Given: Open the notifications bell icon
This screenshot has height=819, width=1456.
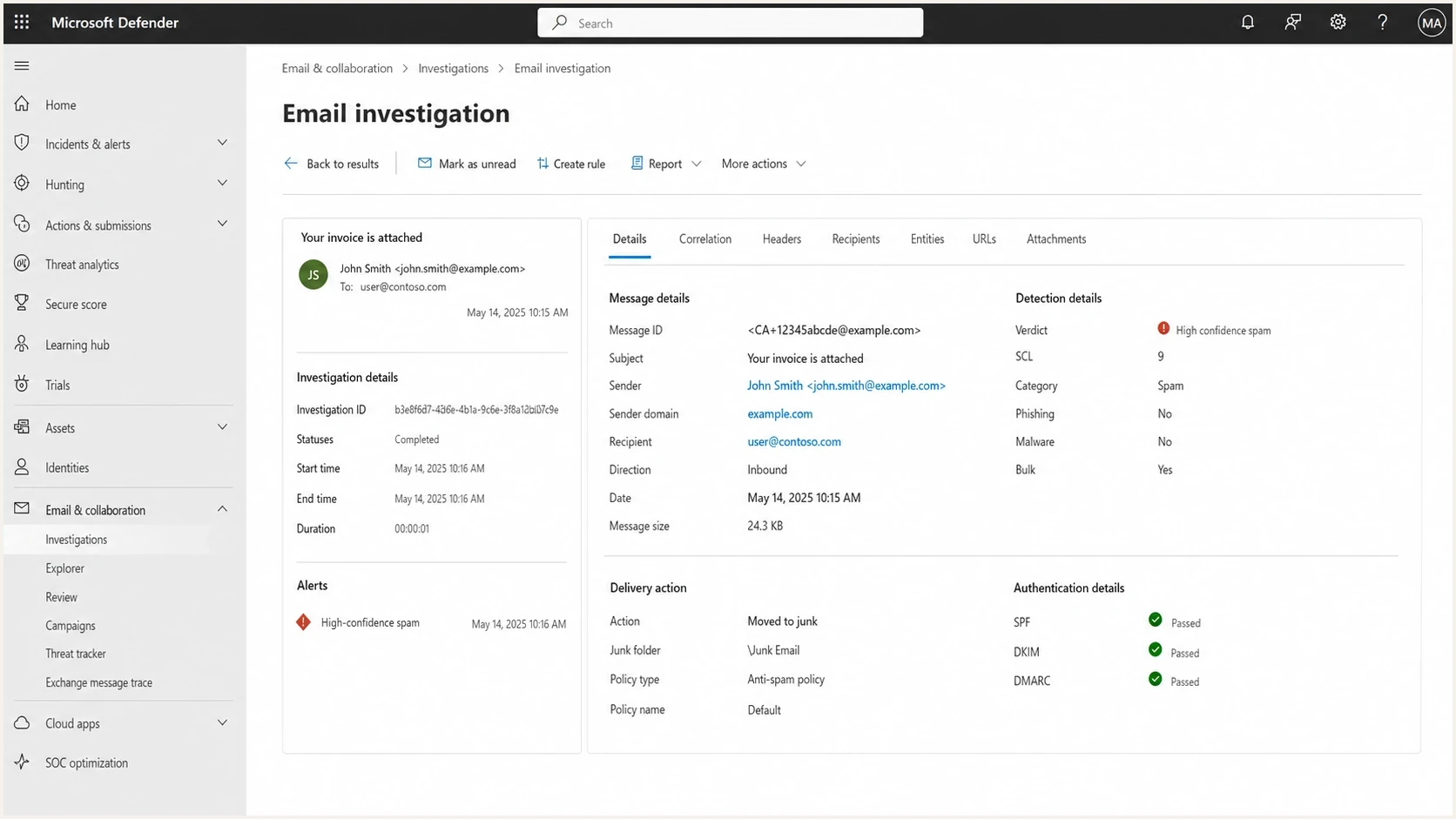Looking at the screenshot, I should pyautogui.click(x=1248, y=23).
